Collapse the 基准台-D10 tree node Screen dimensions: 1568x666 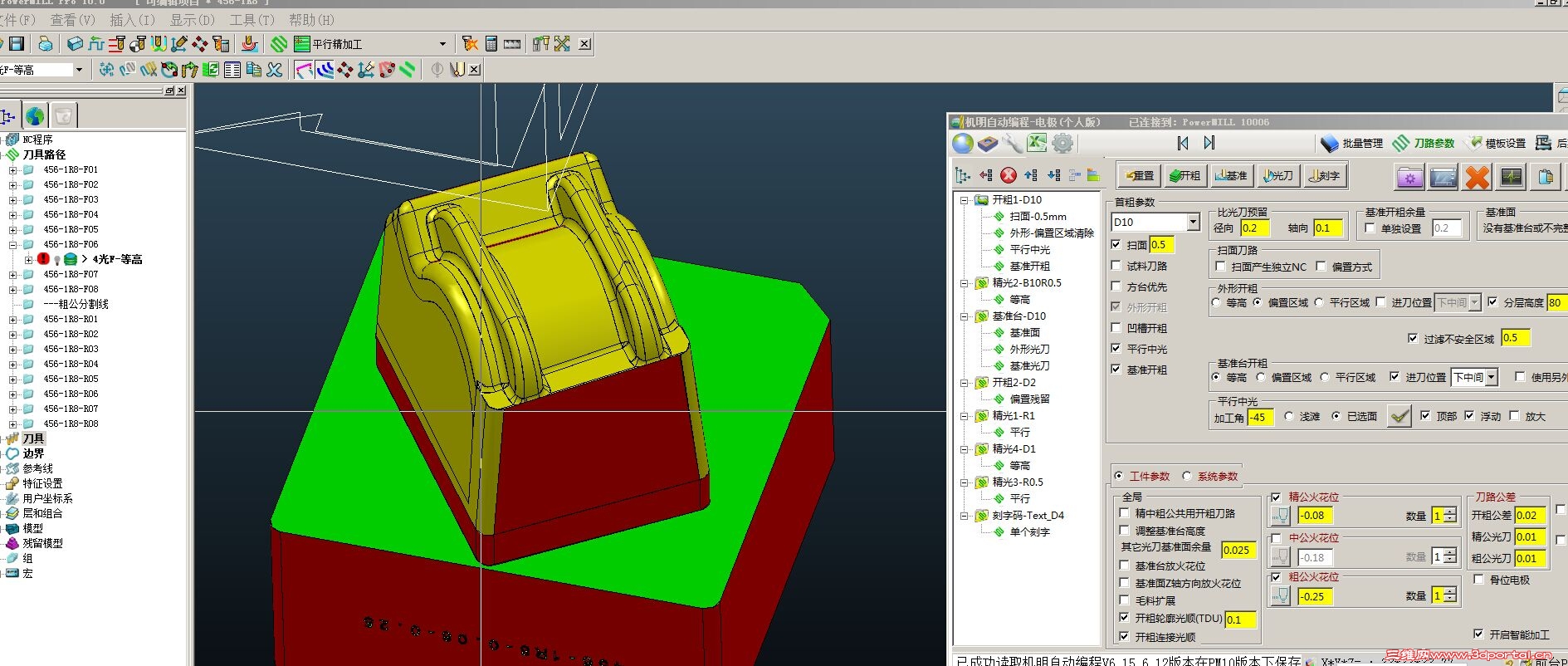[x=964, y=316]
